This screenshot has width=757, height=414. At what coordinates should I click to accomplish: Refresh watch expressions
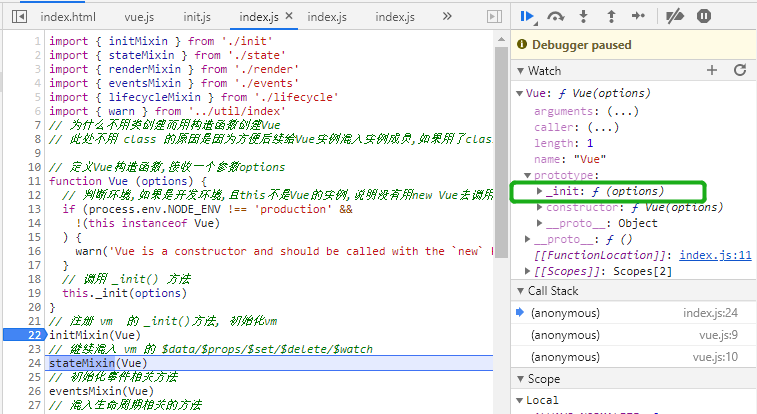click(x=740, y=70)
